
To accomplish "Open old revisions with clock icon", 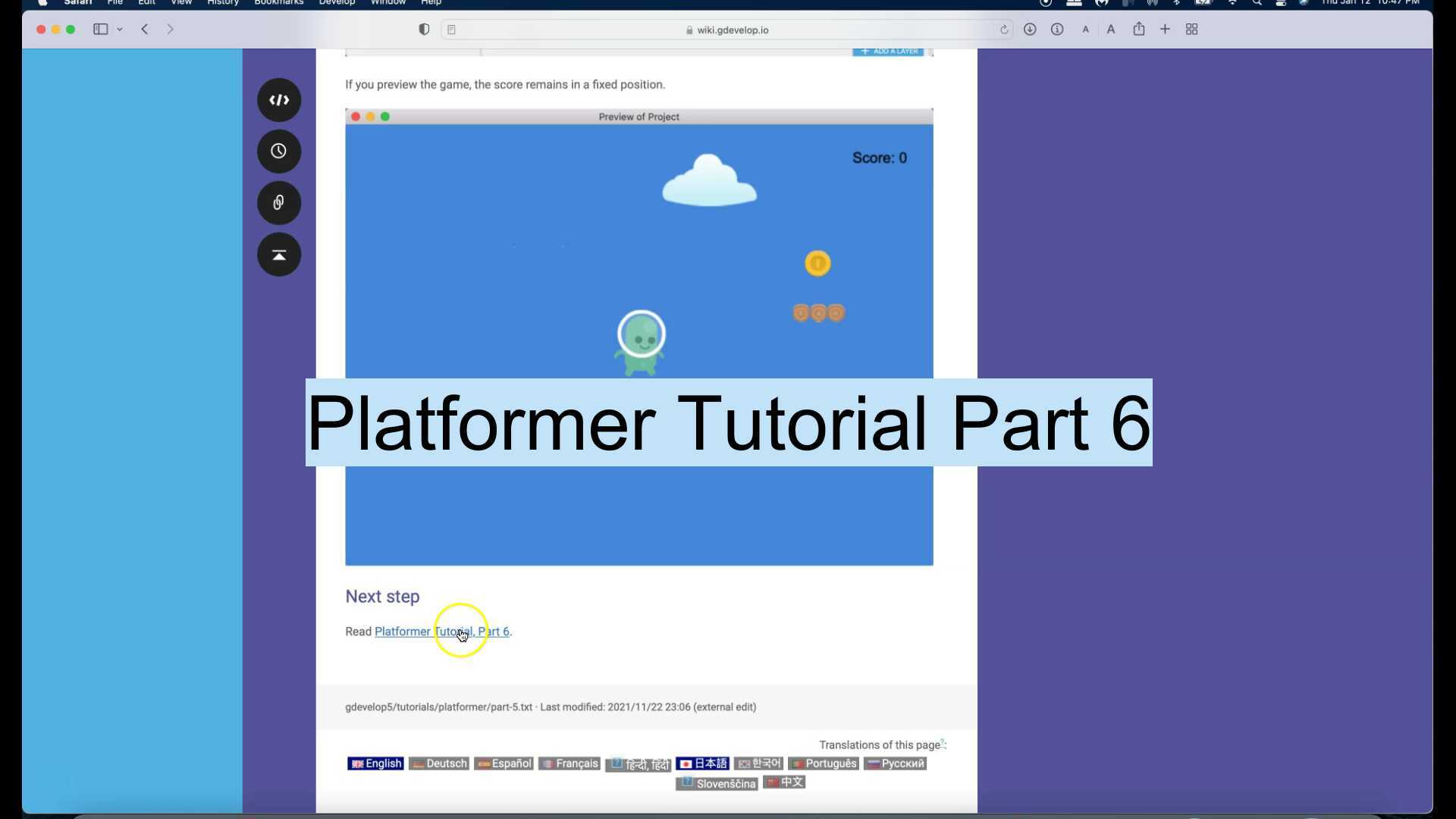I will click(x=279, y=151).
